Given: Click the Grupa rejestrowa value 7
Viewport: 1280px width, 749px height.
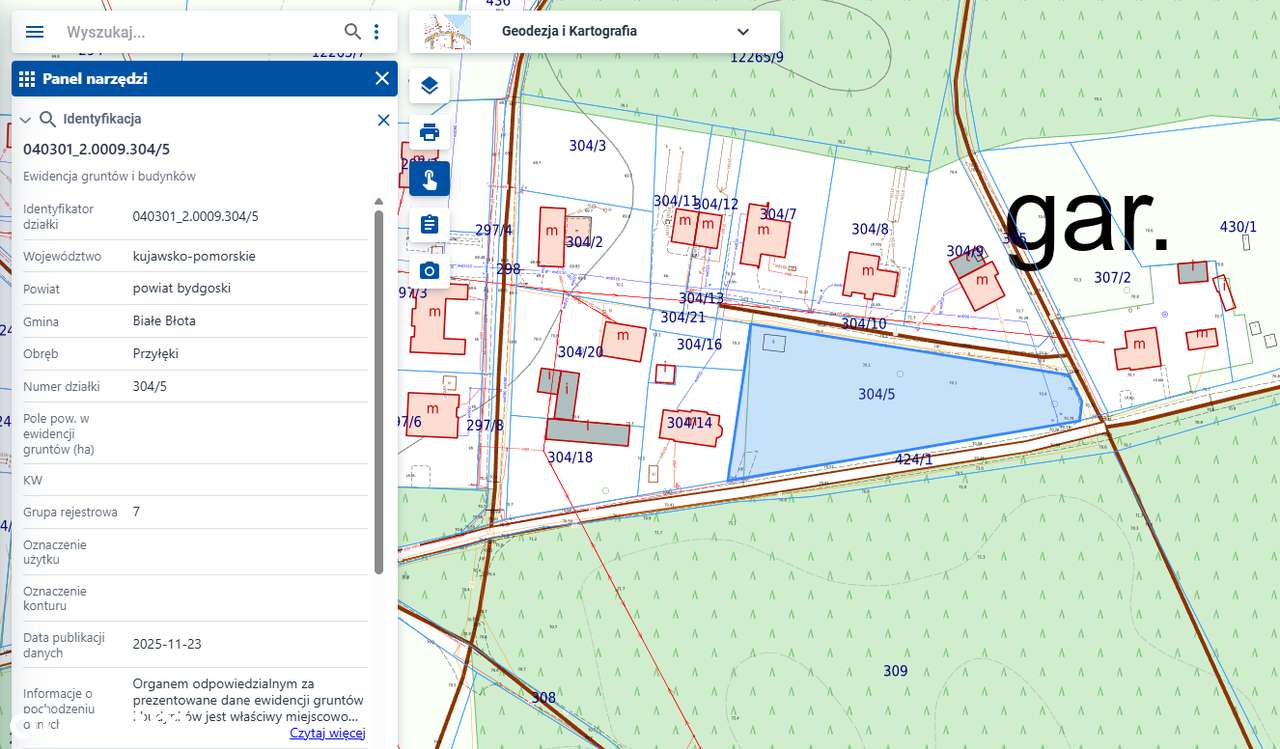Looking at the screenshot, I should [x=136, y=512].
